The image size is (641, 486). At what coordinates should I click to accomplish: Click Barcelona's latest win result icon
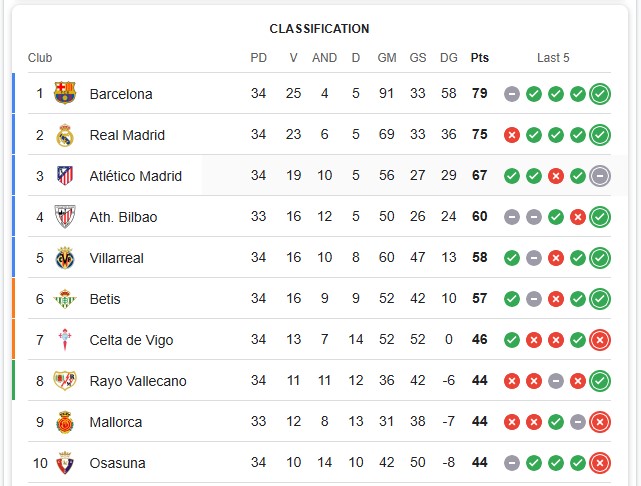(x=600, y=94)
